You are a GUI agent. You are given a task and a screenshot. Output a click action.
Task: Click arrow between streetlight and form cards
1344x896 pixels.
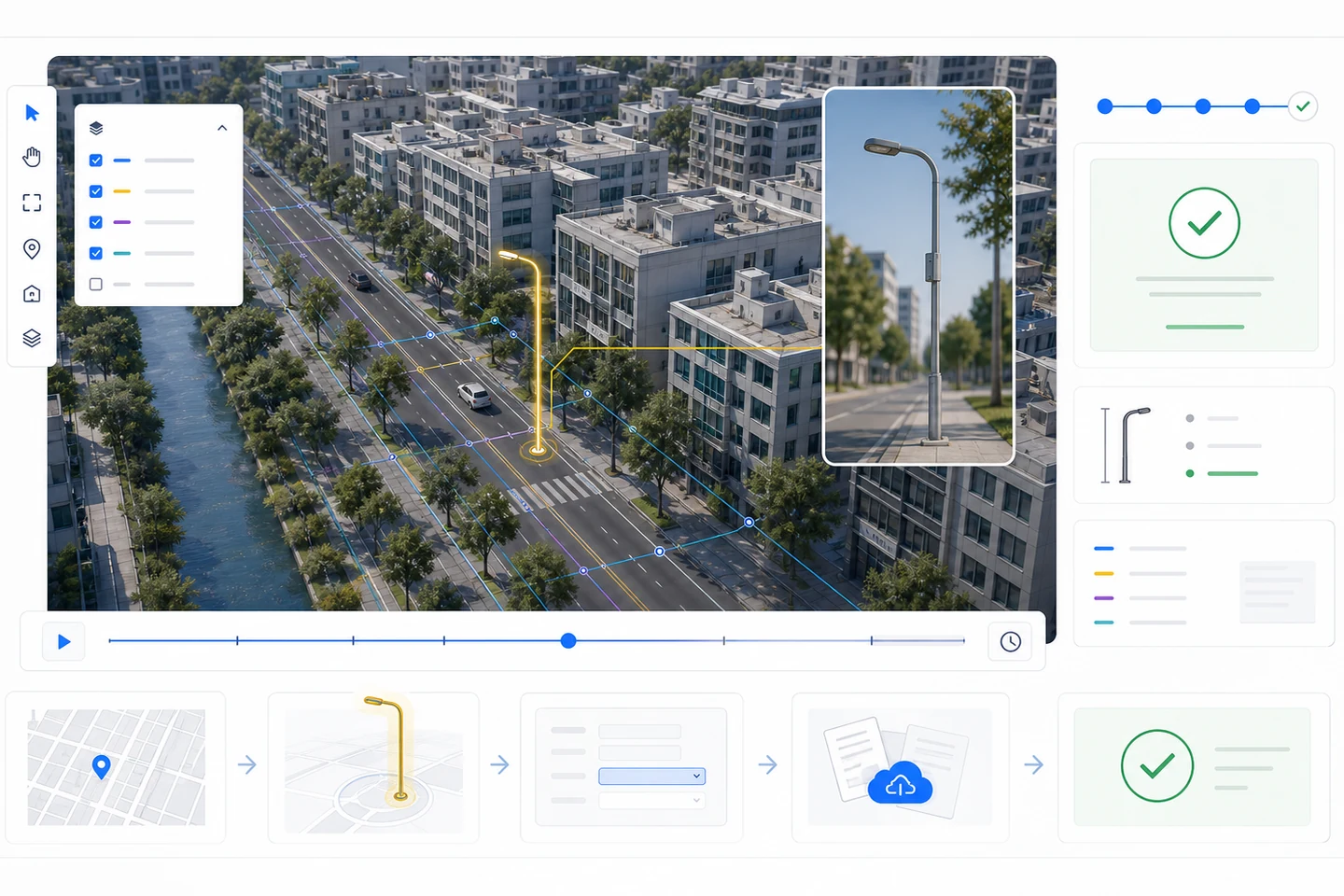(499, 765)
